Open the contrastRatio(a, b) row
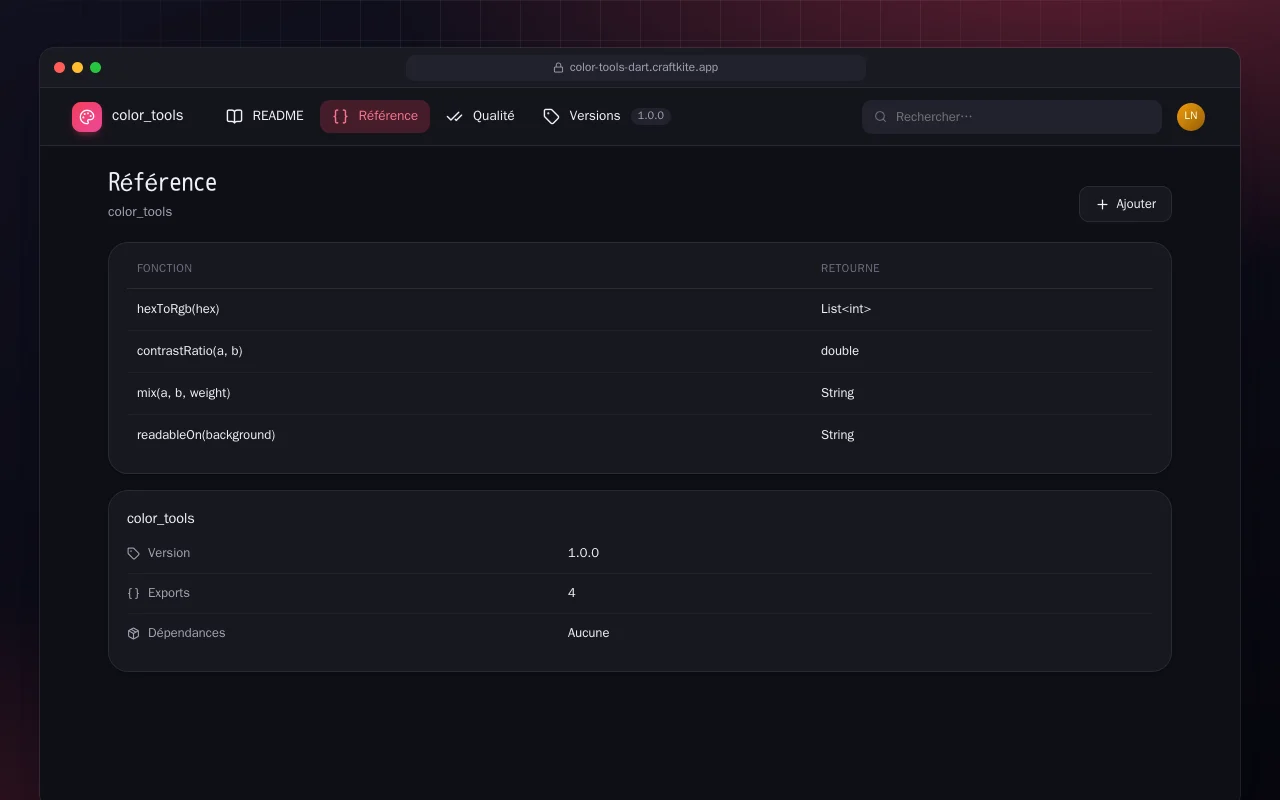 tap(640, 351)
